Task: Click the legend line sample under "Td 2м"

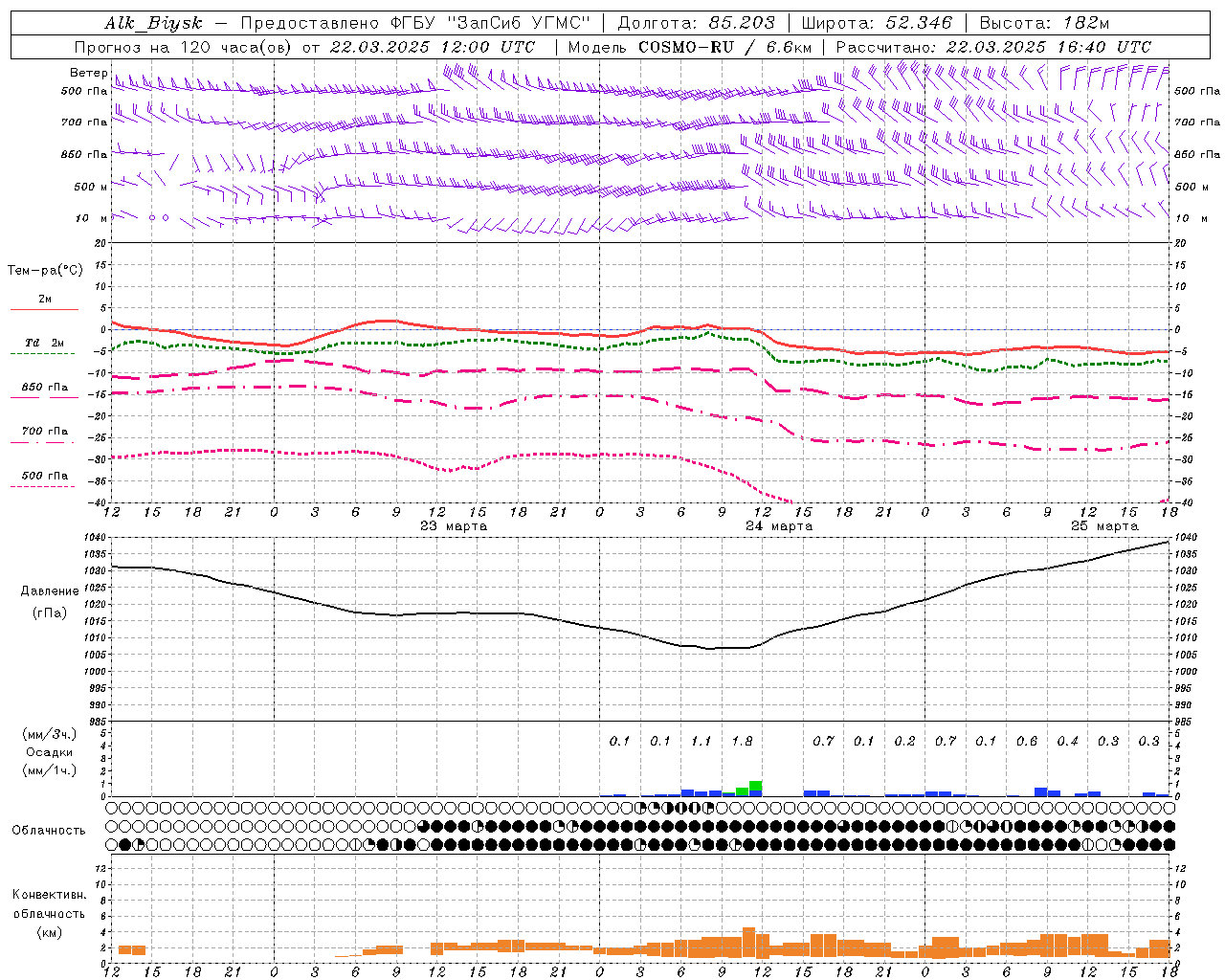Action: (x=42, y=354)
